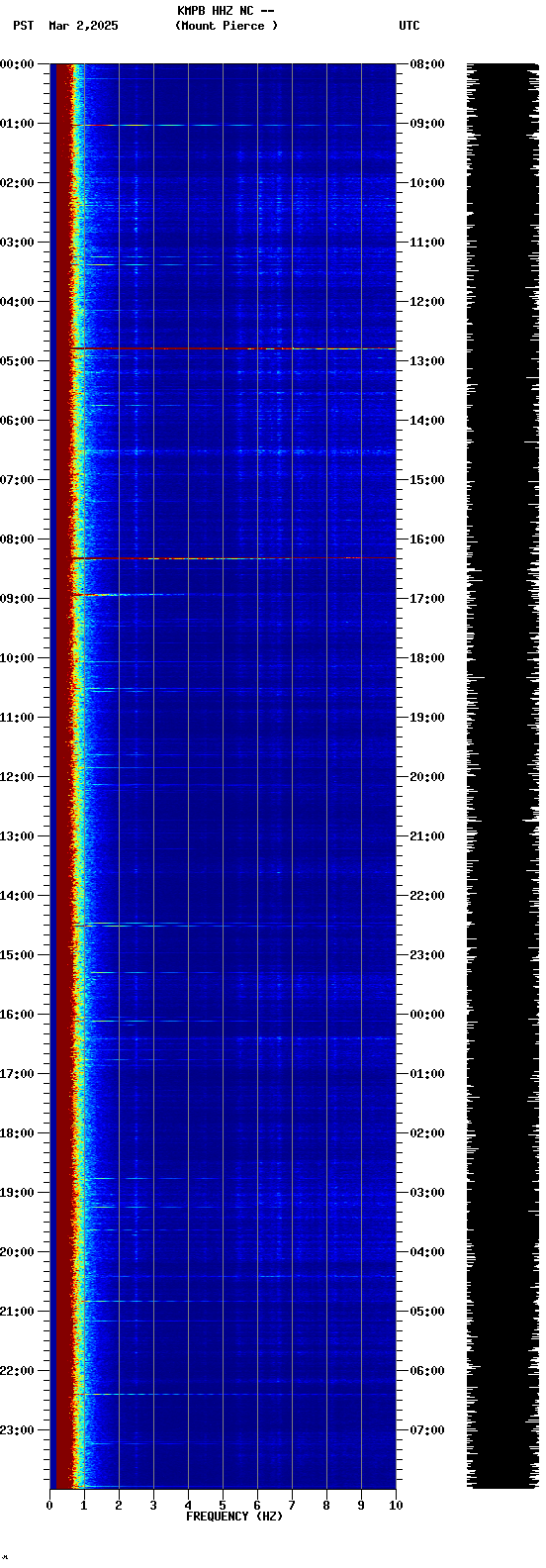Click the UTC '11:00' time label
This screenshot has width=546, height=1568.
click(426, 243)
